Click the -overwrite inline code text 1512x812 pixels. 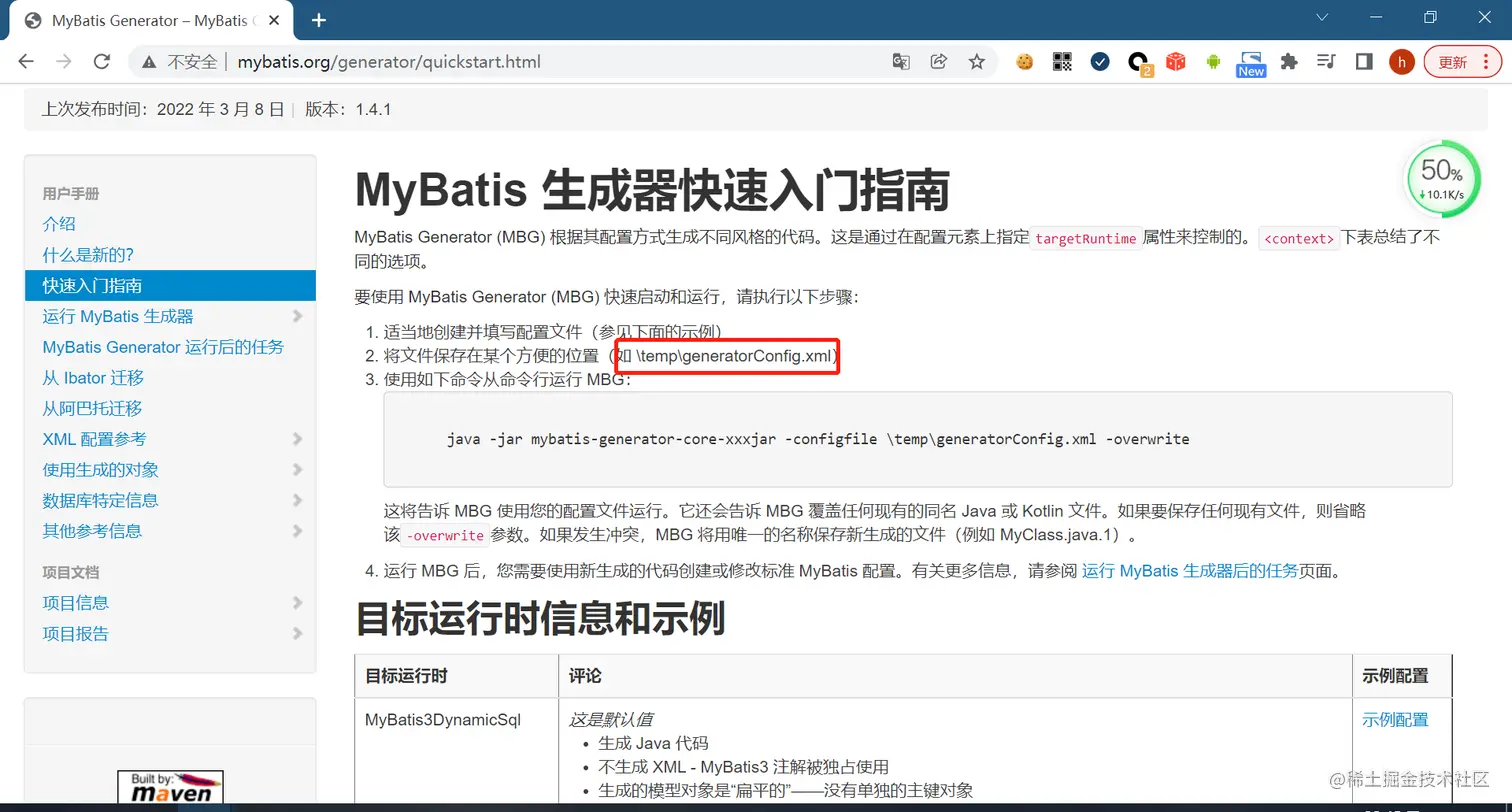click(444, 535)
